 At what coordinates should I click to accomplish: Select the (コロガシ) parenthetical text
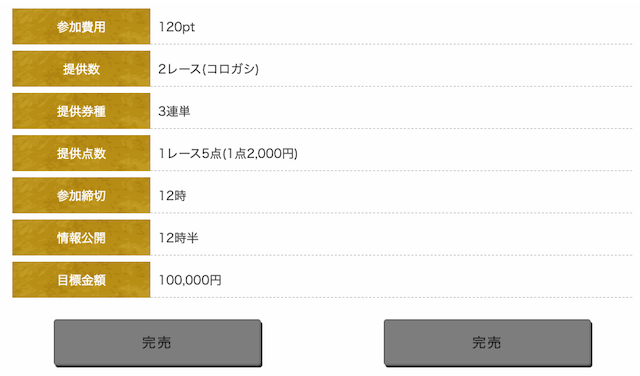(231, 69)
